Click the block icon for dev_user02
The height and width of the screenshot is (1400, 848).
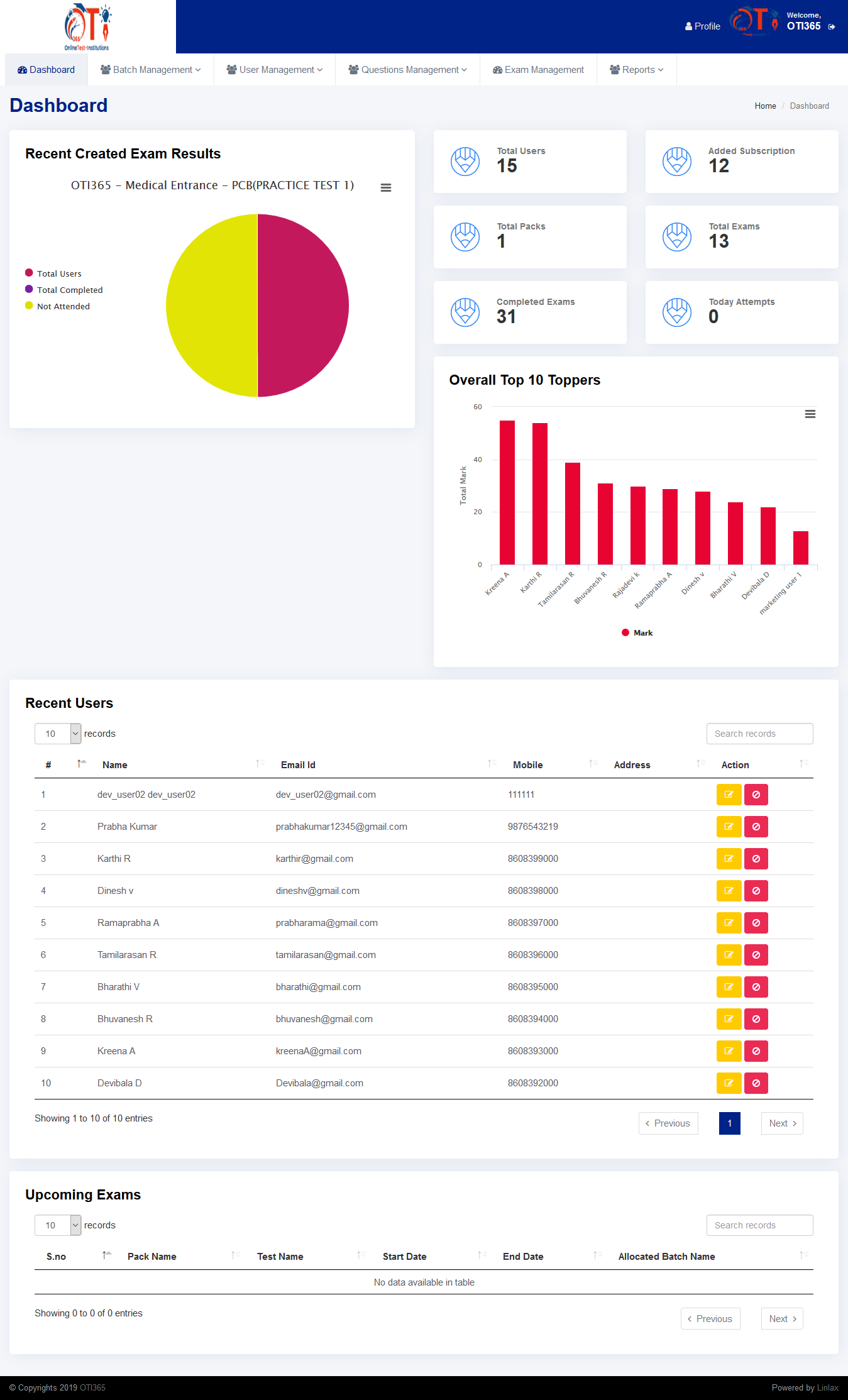[x=756, y=795]
